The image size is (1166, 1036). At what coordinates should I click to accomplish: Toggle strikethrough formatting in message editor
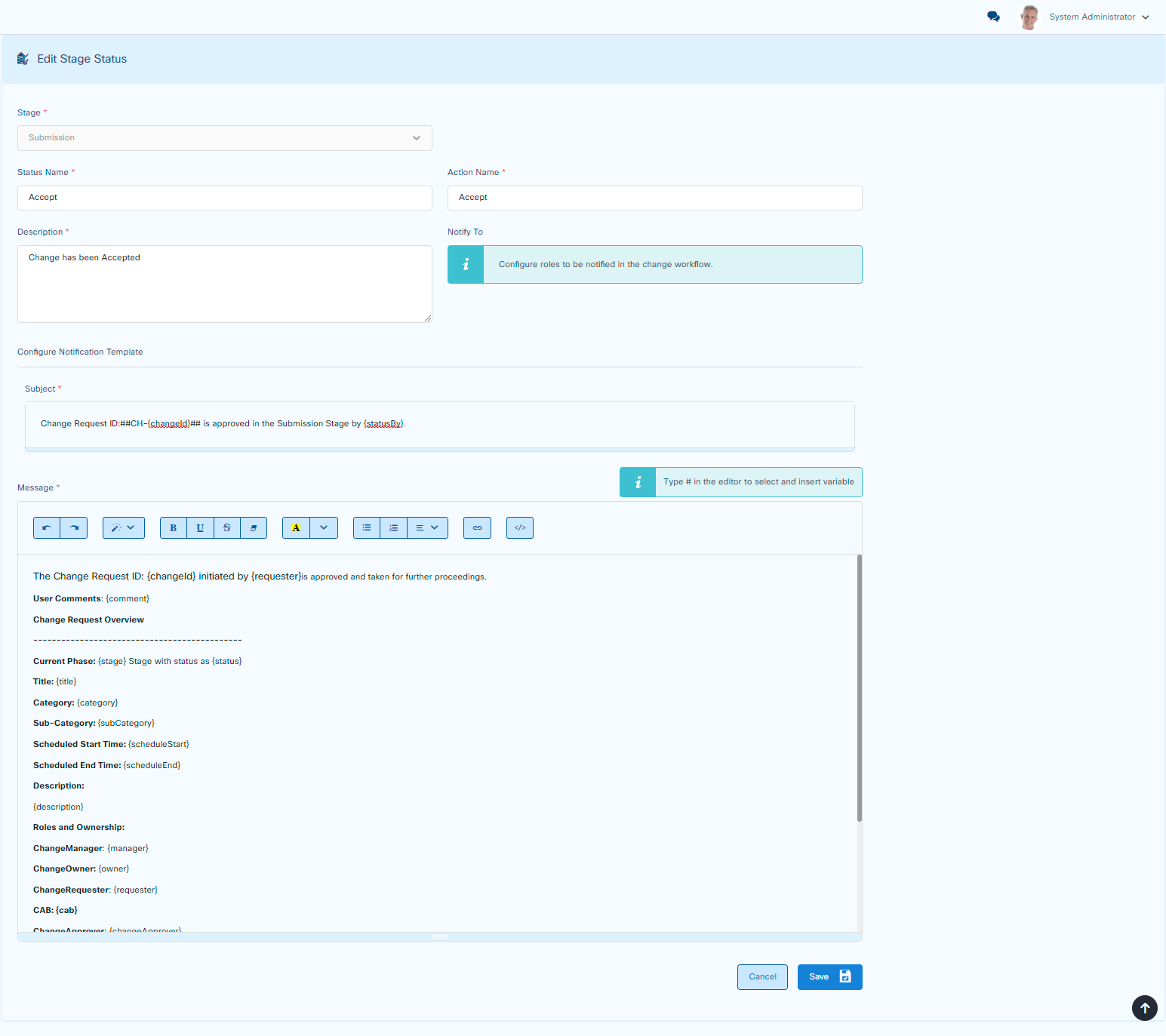click(x=227, y=527)
